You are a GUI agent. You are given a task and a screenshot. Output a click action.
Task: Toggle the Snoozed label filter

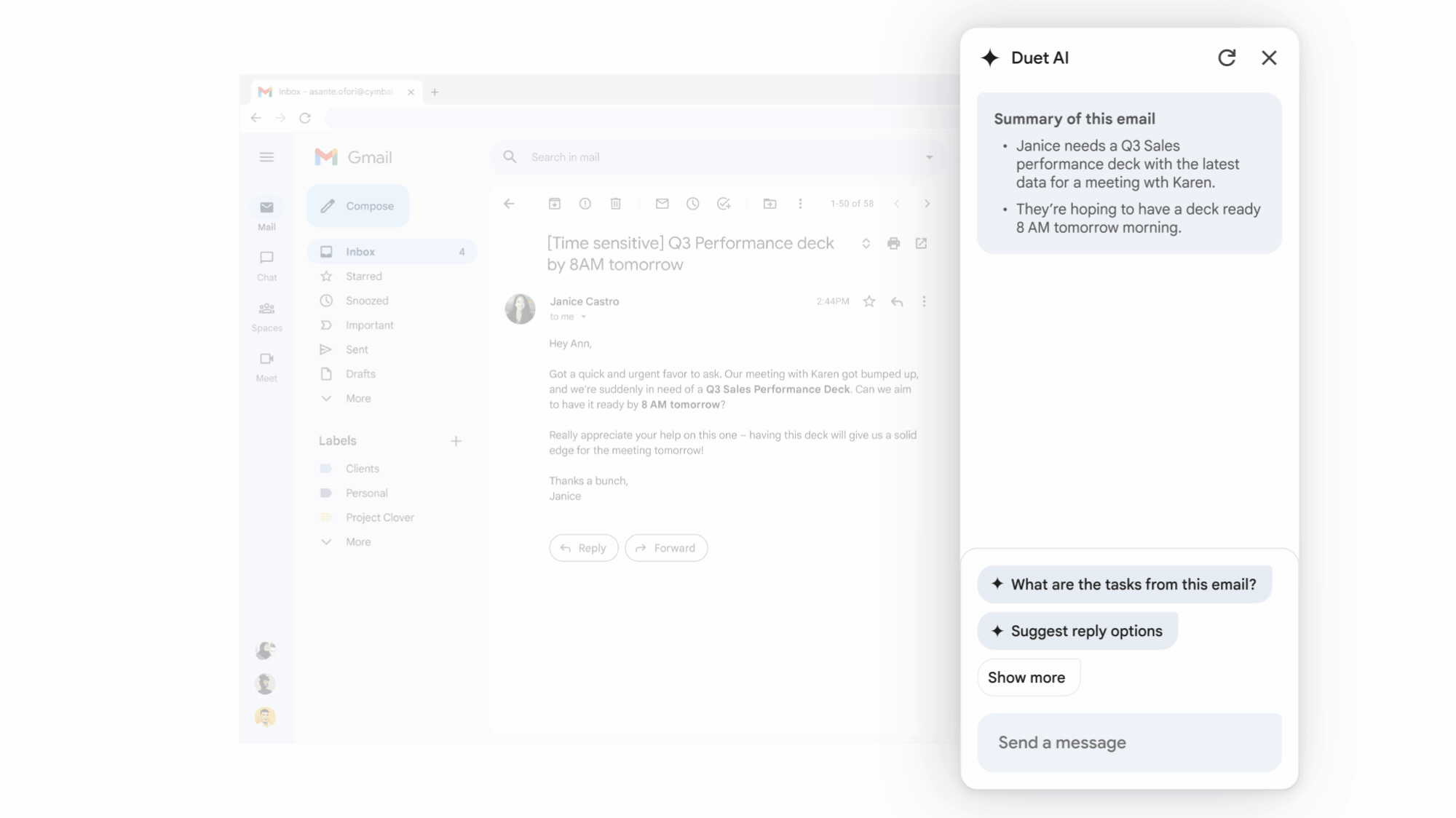click(x=367, y=300)
